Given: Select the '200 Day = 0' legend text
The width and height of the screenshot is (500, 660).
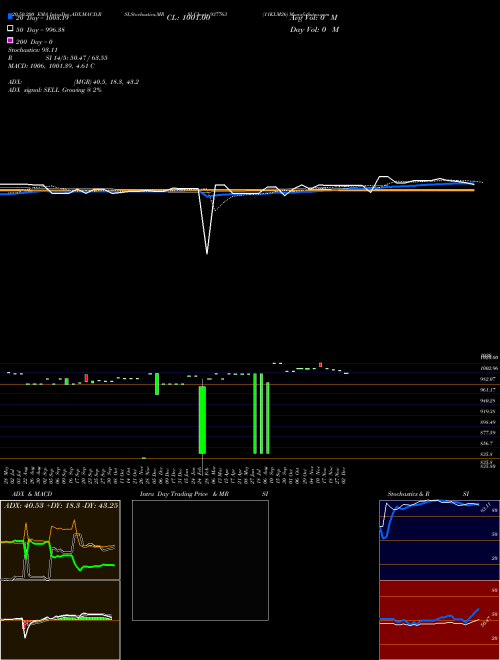Looking at the screenshot, I should (34, 42).
